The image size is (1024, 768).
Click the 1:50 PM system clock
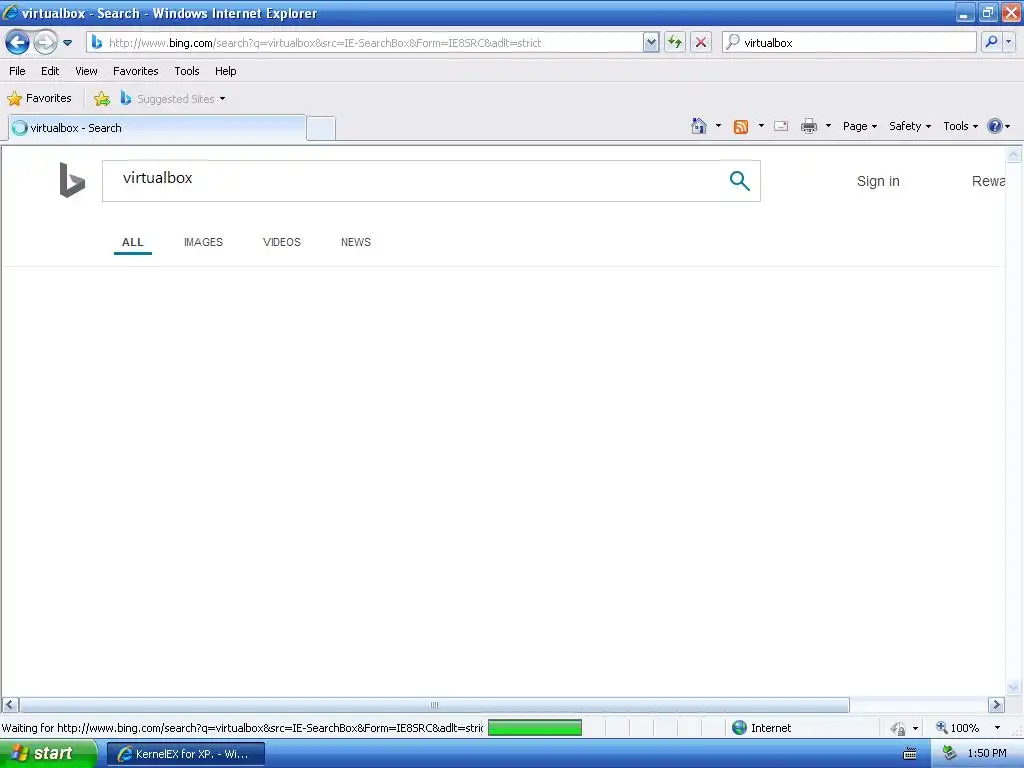(x=987, y=754)
